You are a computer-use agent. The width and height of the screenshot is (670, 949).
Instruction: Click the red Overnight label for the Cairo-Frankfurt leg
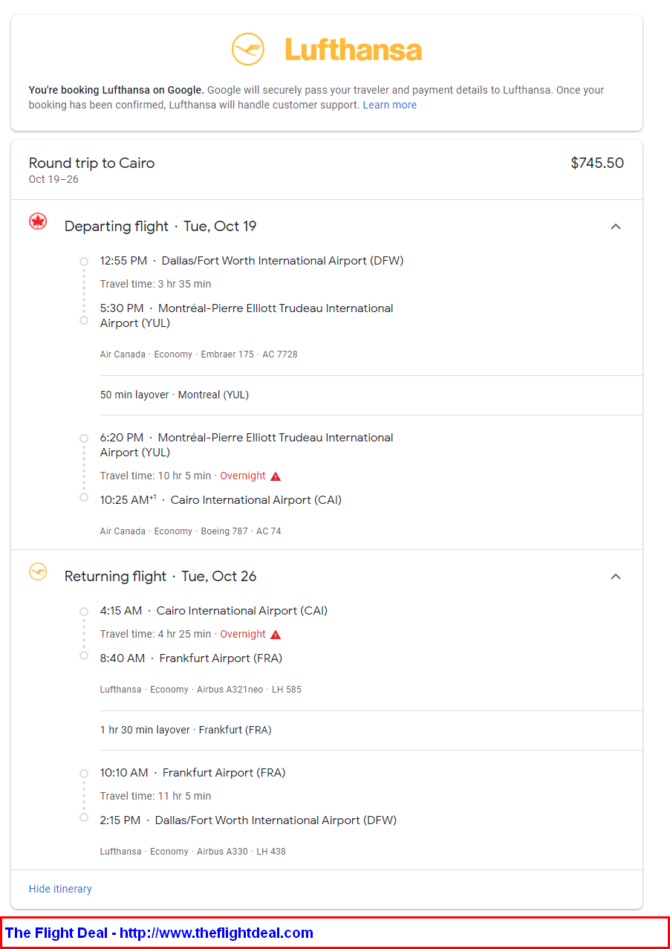(x=243, y=634)
